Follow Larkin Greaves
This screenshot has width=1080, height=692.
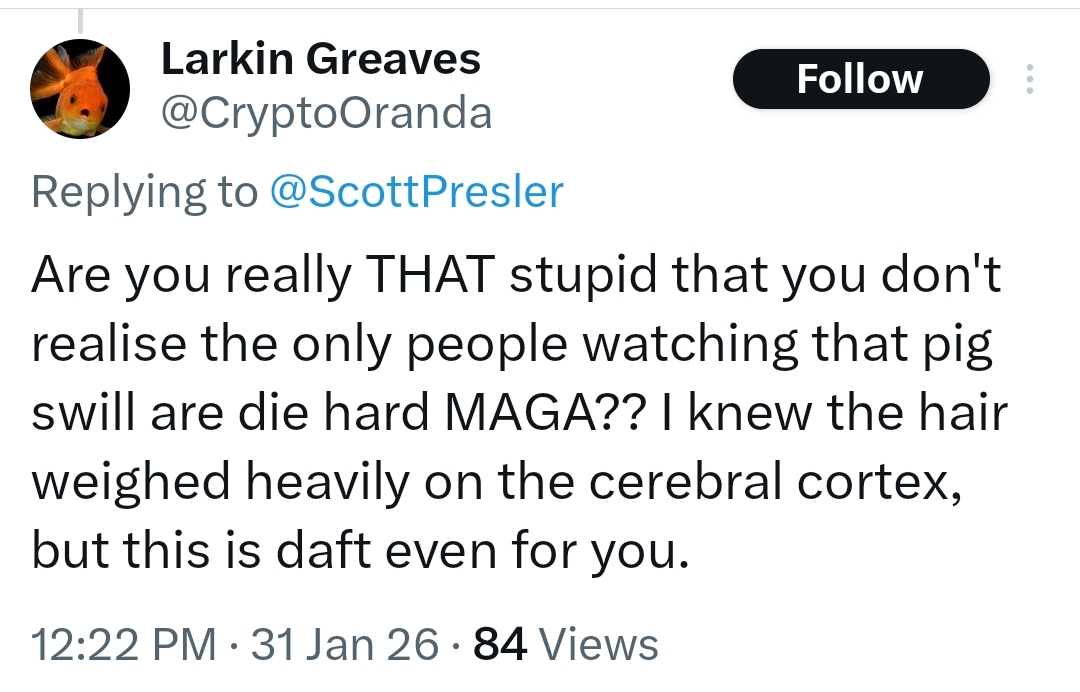[x=860, y=79]
